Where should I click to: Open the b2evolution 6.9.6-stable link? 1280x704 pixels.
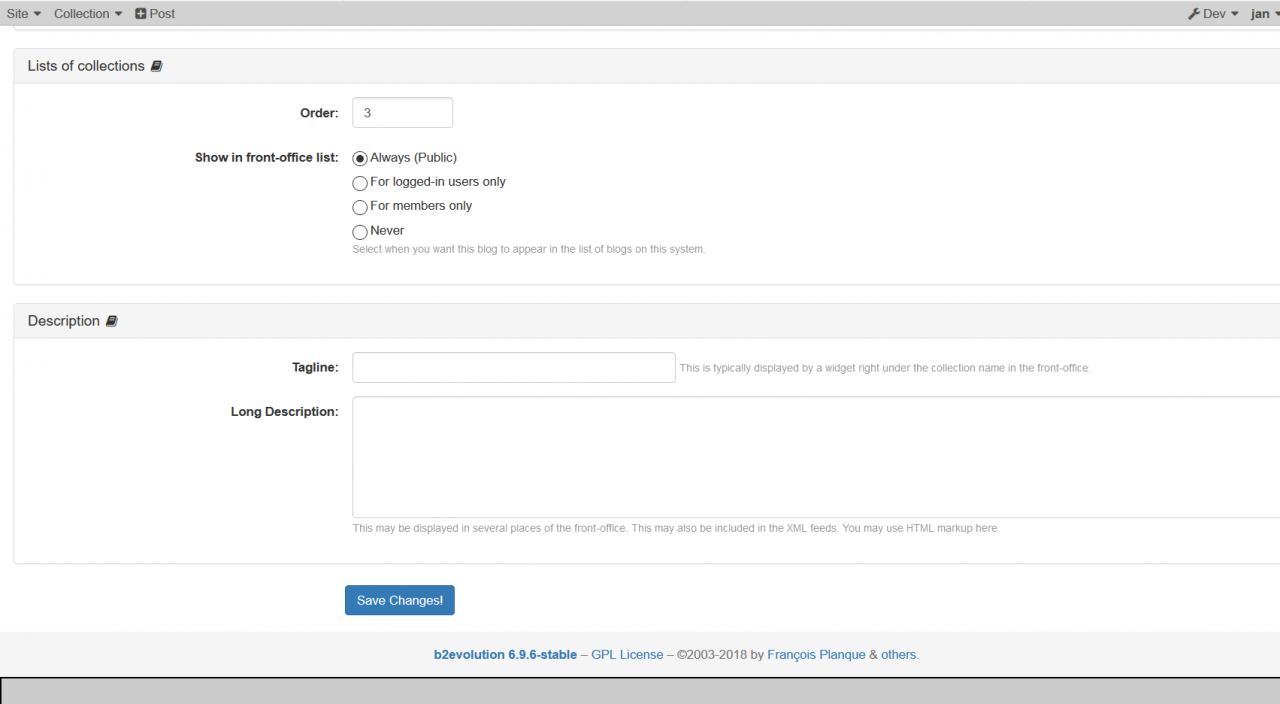click(x=505, y=655)
